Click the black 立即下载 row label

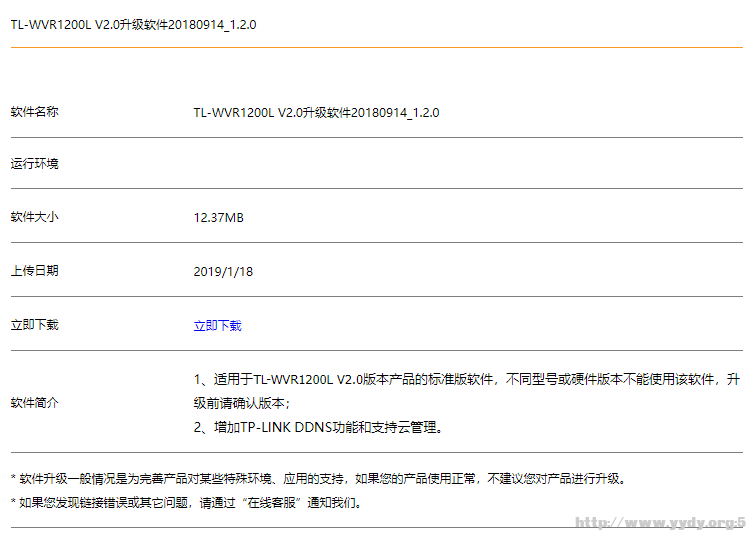[34, 325]
